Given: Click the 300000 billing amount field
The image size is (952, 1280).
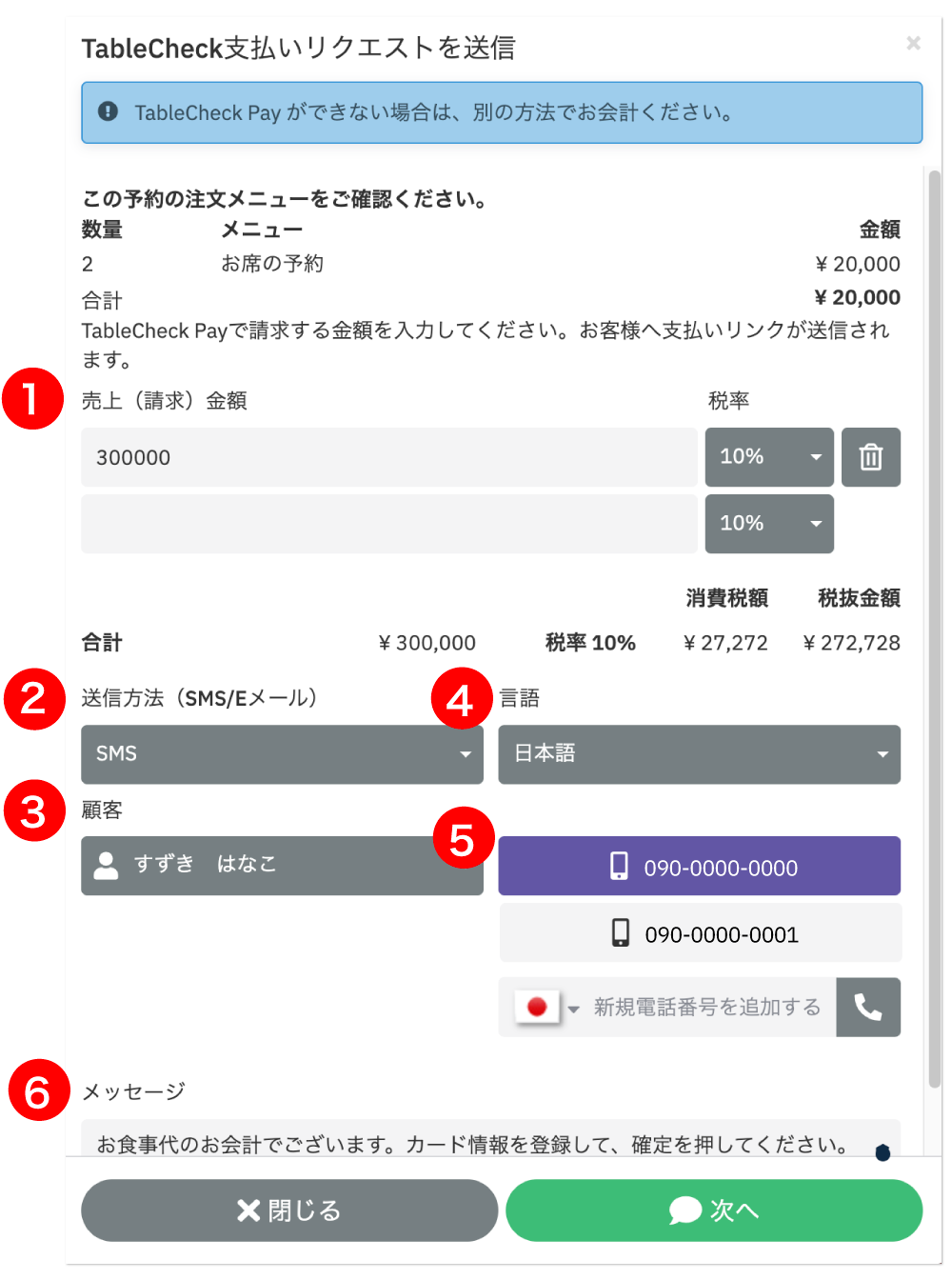Looking at the screenshot, I should click(x=381, y=457).
